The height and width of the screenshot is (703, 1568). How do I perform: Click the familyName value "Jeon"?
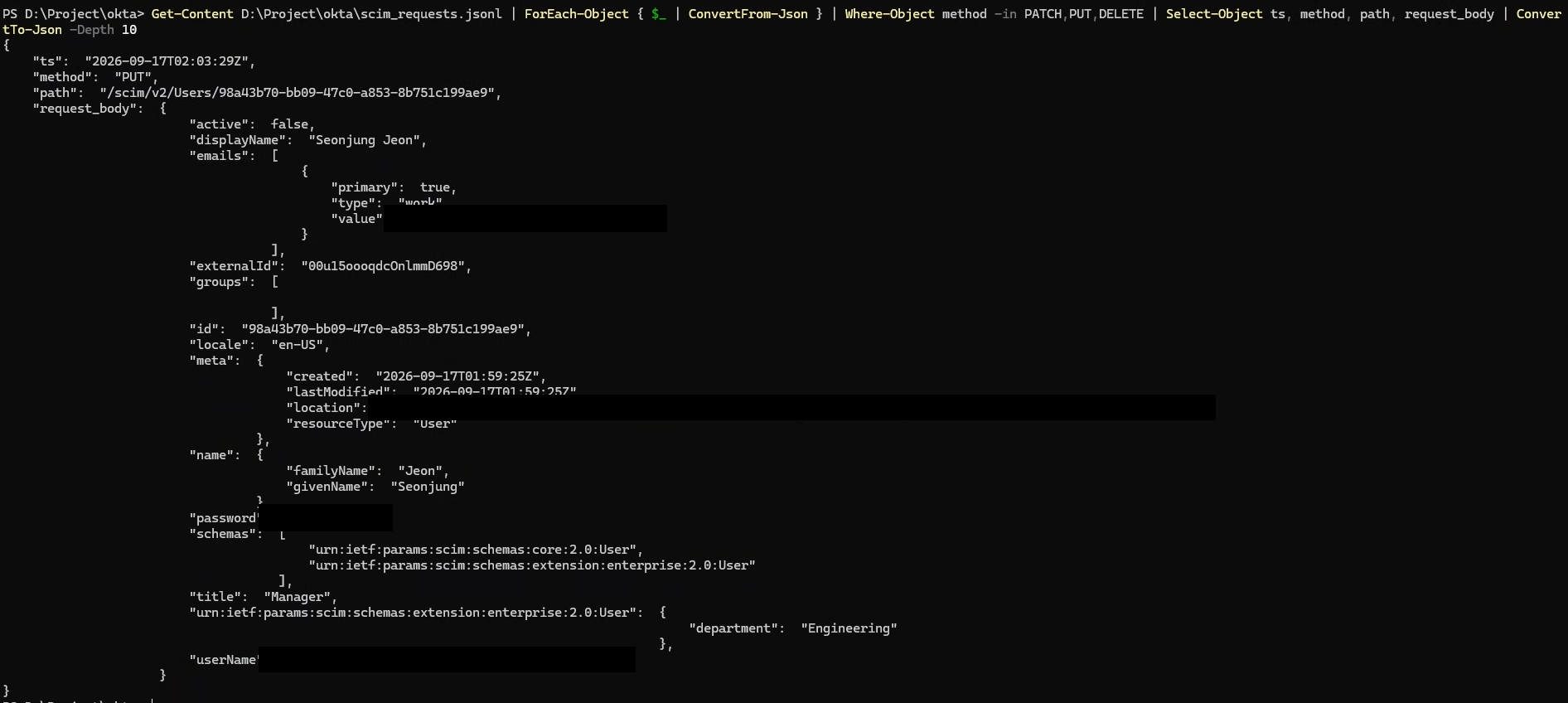[x=423, y=471]
